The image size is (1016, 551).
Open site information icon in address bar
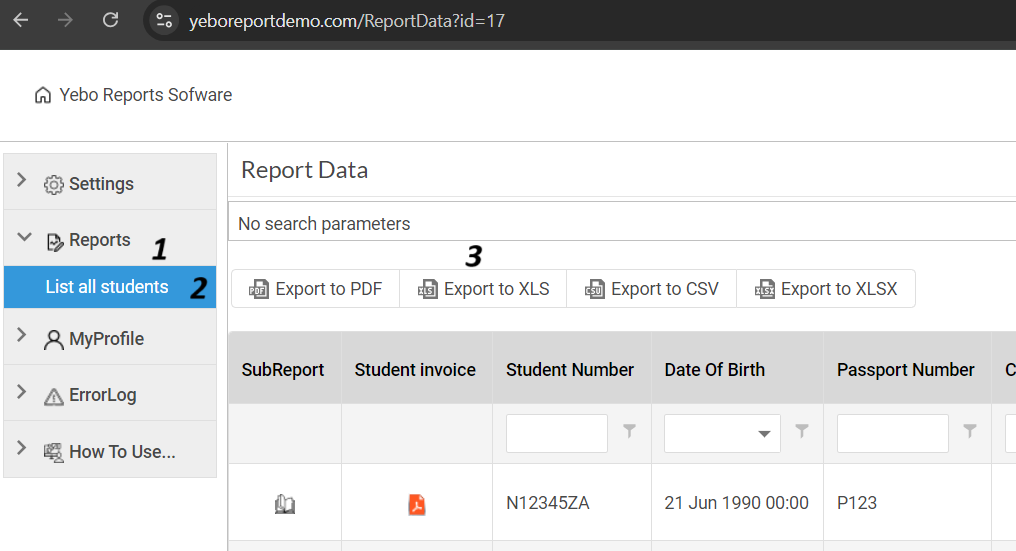pyautogui.click(x=164, y=21)
